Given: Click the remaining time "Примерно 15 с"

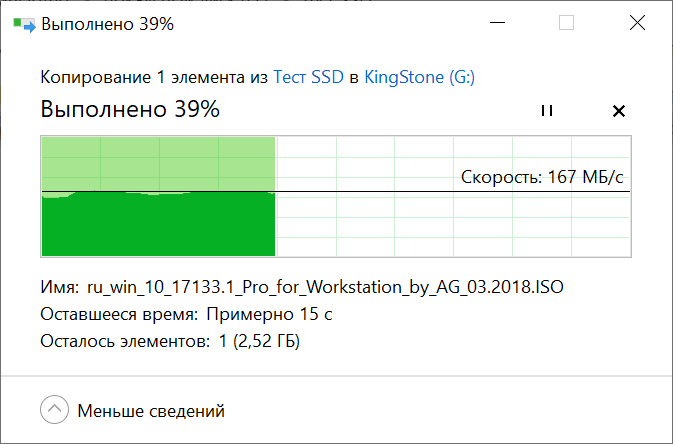Looking at the screenshot, I should pos(270,315).
